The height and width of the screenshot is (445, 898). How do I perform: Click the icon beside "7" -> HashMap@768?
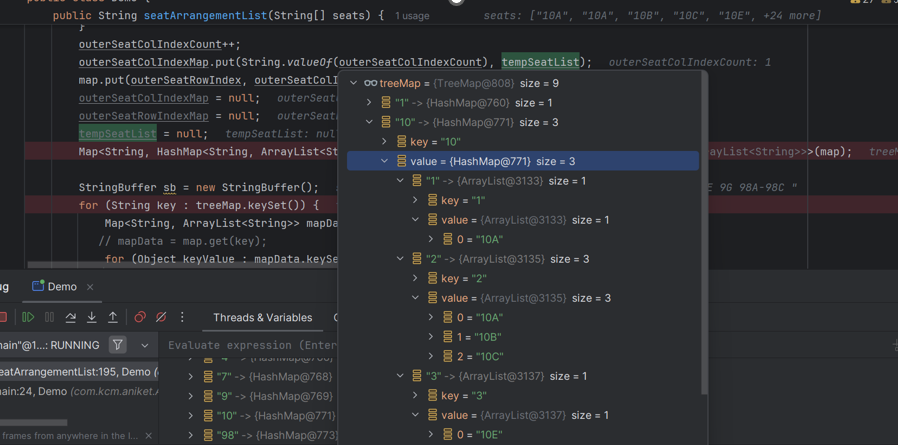(207, 376)
